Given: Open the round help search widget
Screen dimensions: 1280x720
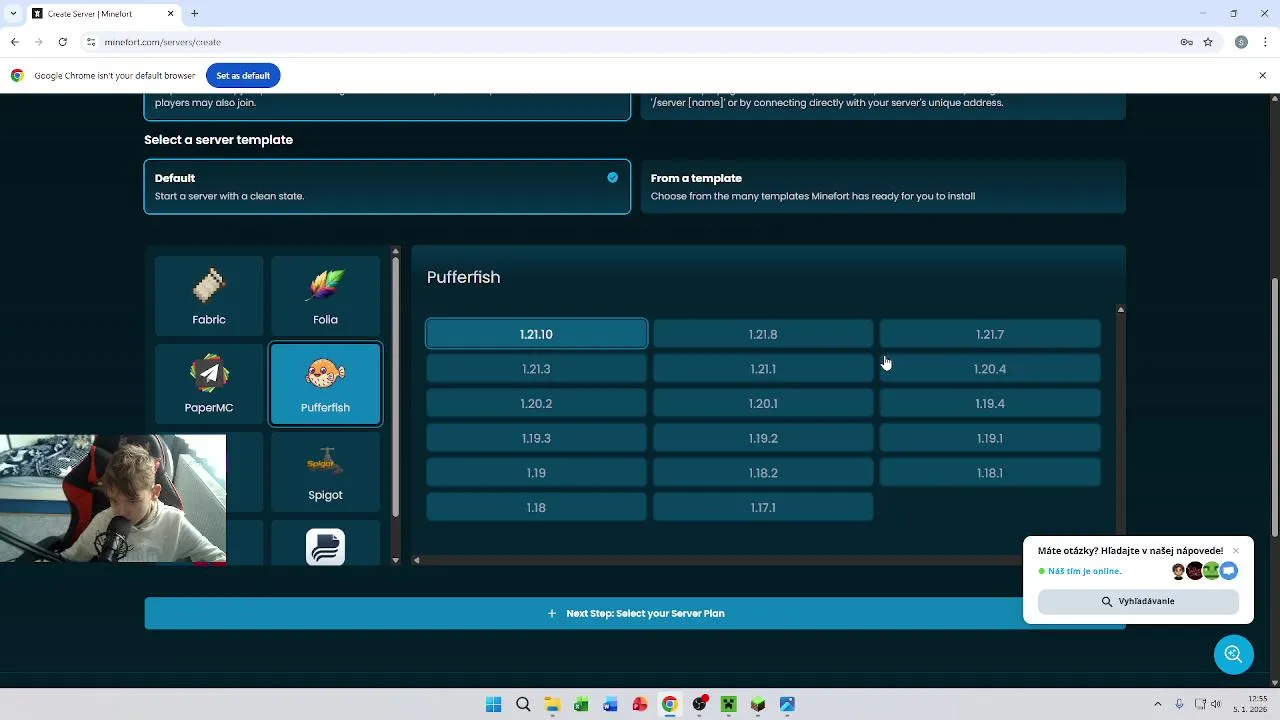Looking at the screenshot, I should pos(1233,654).
